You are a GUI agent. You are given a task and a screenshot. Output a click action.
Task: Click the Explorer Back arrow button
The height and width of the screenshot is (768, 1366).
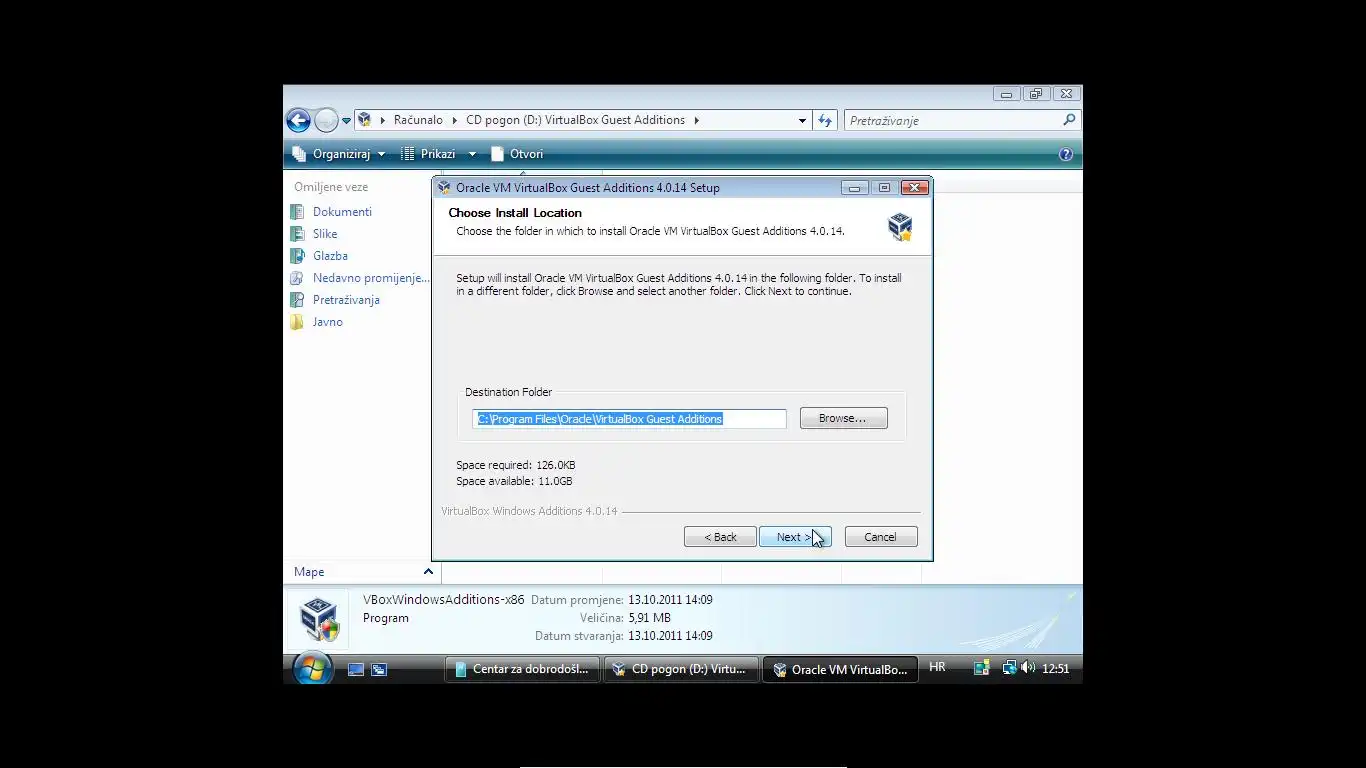tap(298, 121)
